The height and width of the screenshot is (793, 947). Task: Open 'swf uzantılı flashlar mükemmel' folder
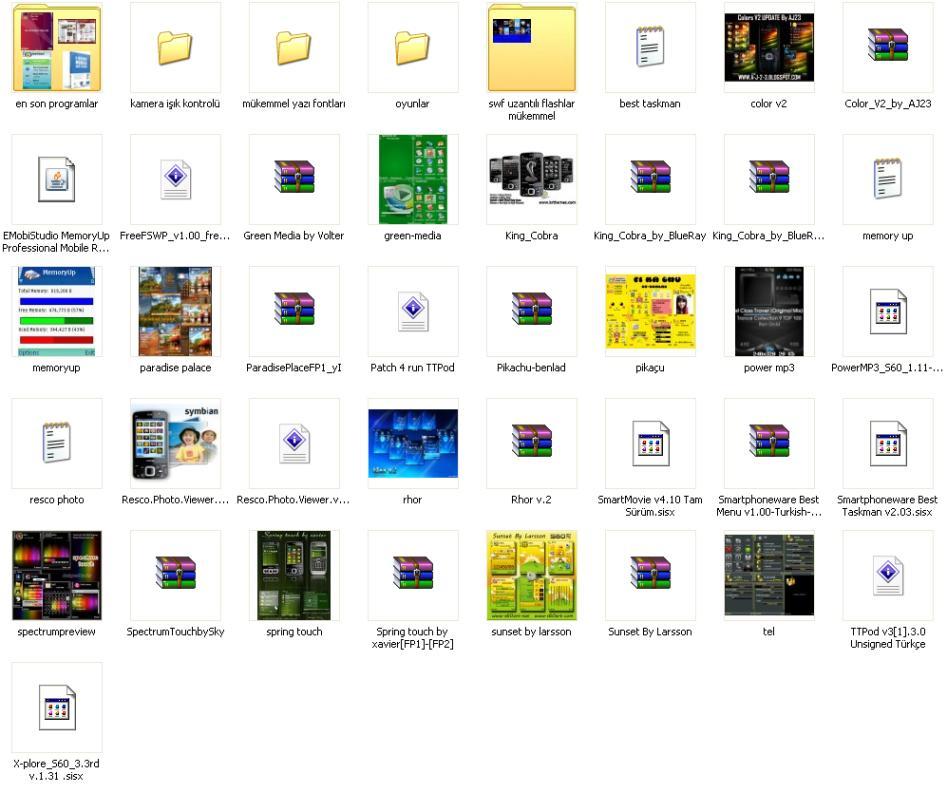pos(531,48)
